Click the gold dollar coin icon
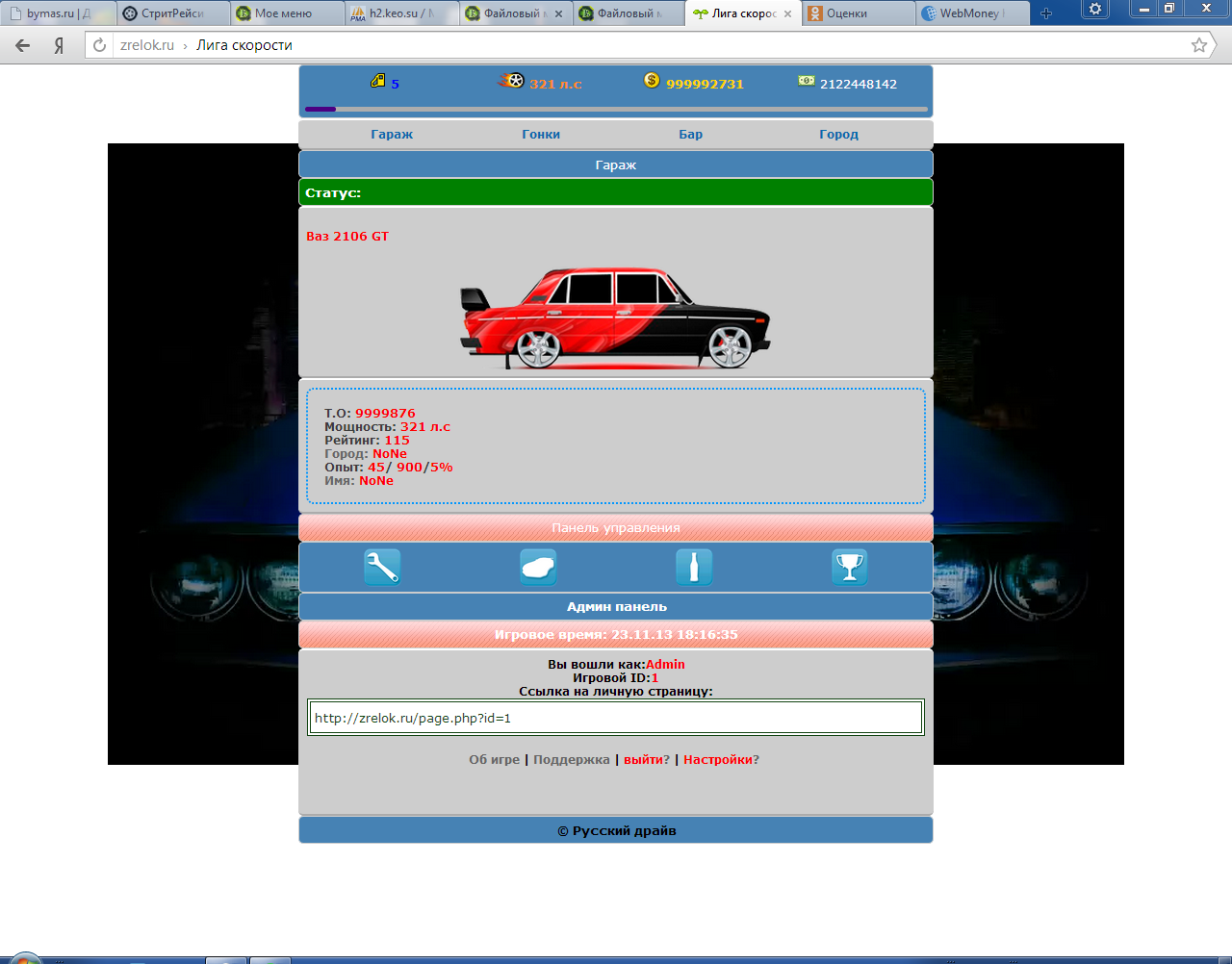Screen dimensions: 1232x964 pyautogui.click(x=652, y=81)
